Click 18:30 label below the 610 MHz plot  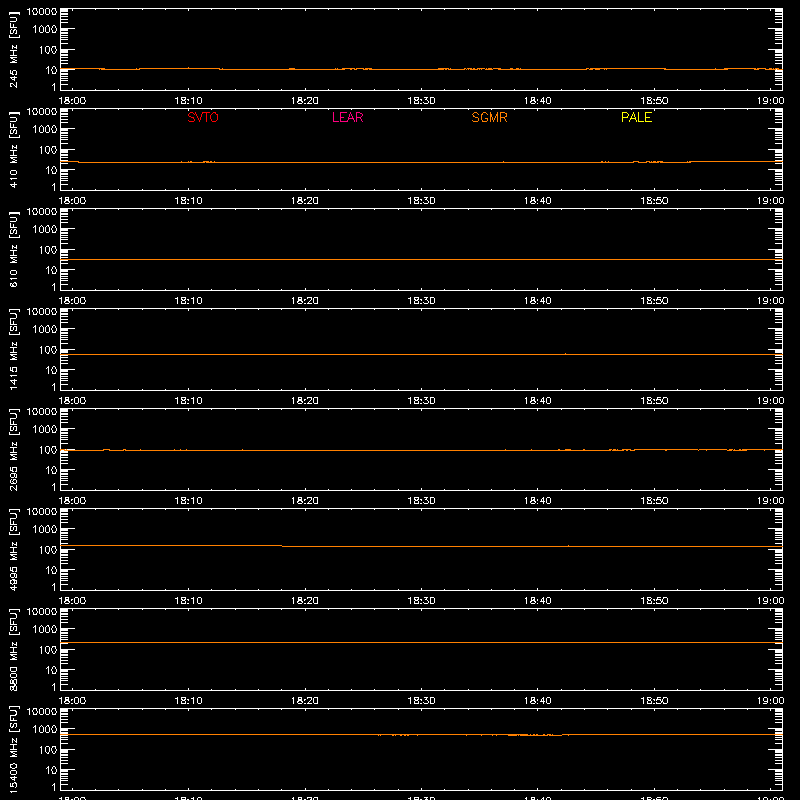tap(421, 301)
